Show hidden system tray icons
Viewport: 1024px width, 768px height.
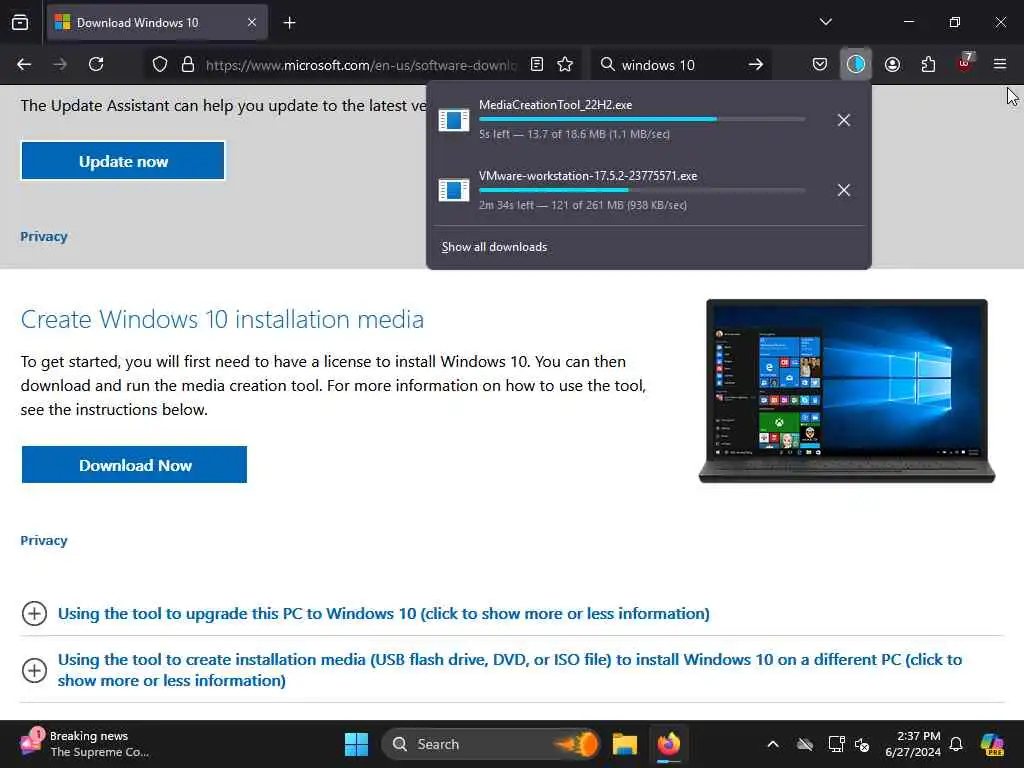point(773,744)
